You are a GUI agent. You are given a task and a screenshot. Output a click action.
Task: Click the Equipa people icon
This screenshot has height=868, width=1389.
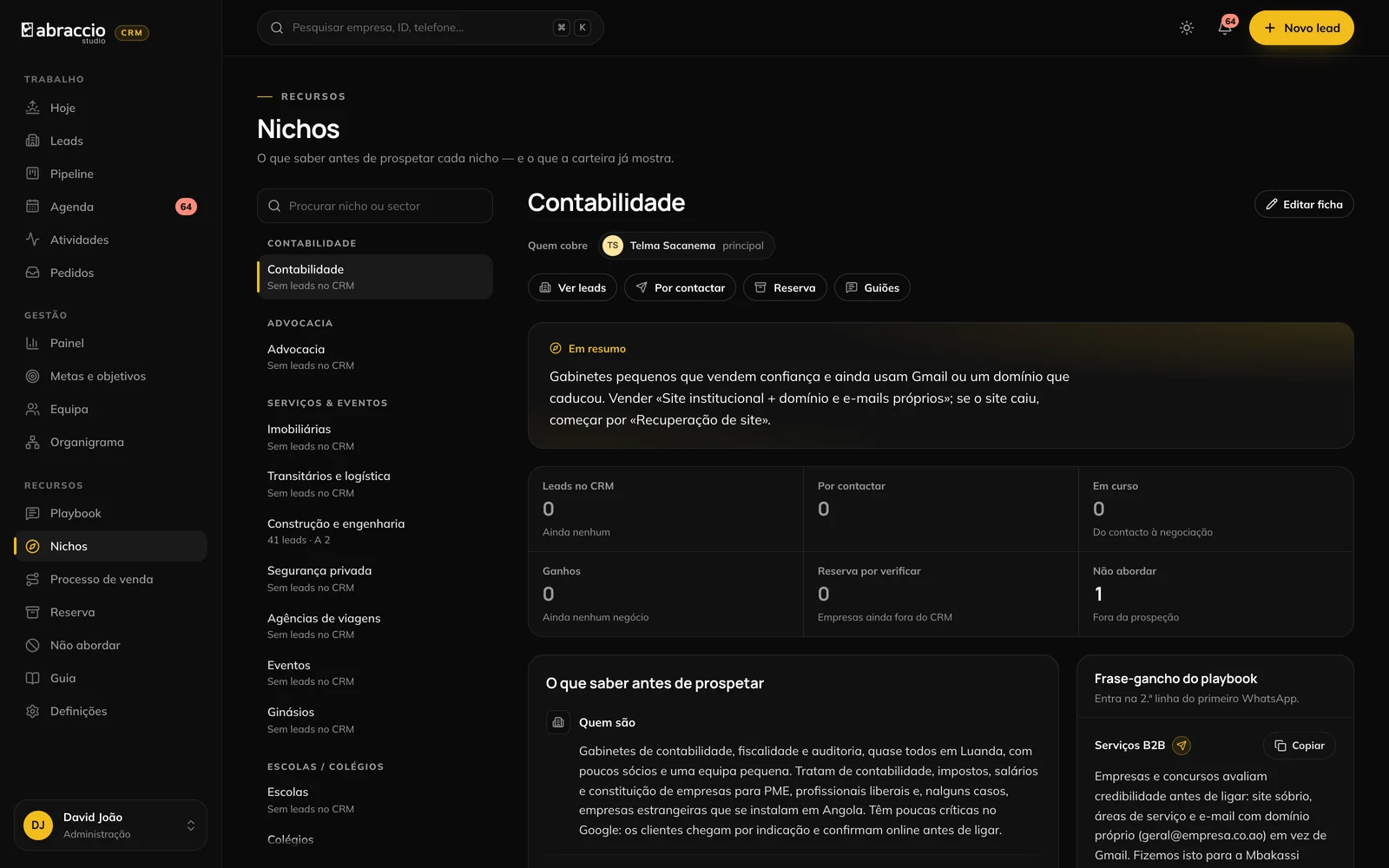tap(32, 409)
